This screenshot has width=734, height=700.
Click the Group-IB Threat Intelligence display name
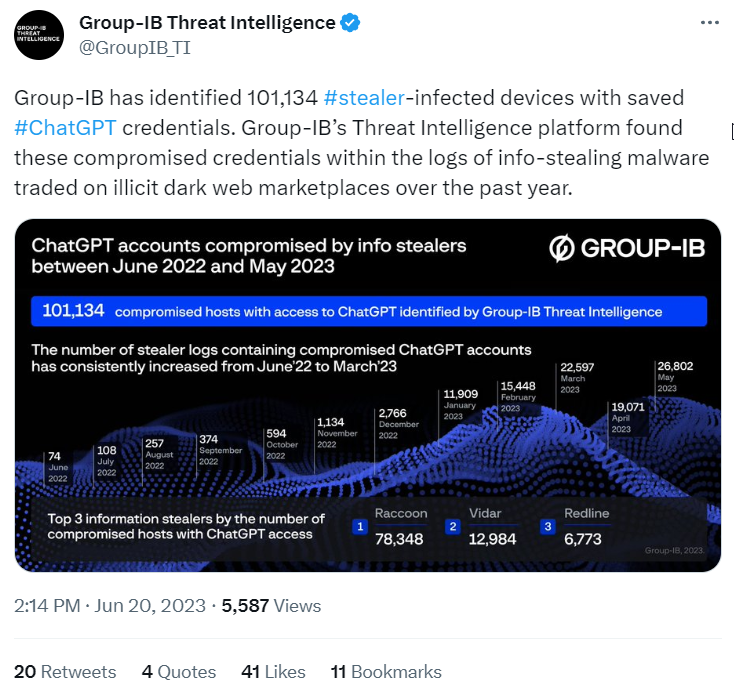coord(207,22)
